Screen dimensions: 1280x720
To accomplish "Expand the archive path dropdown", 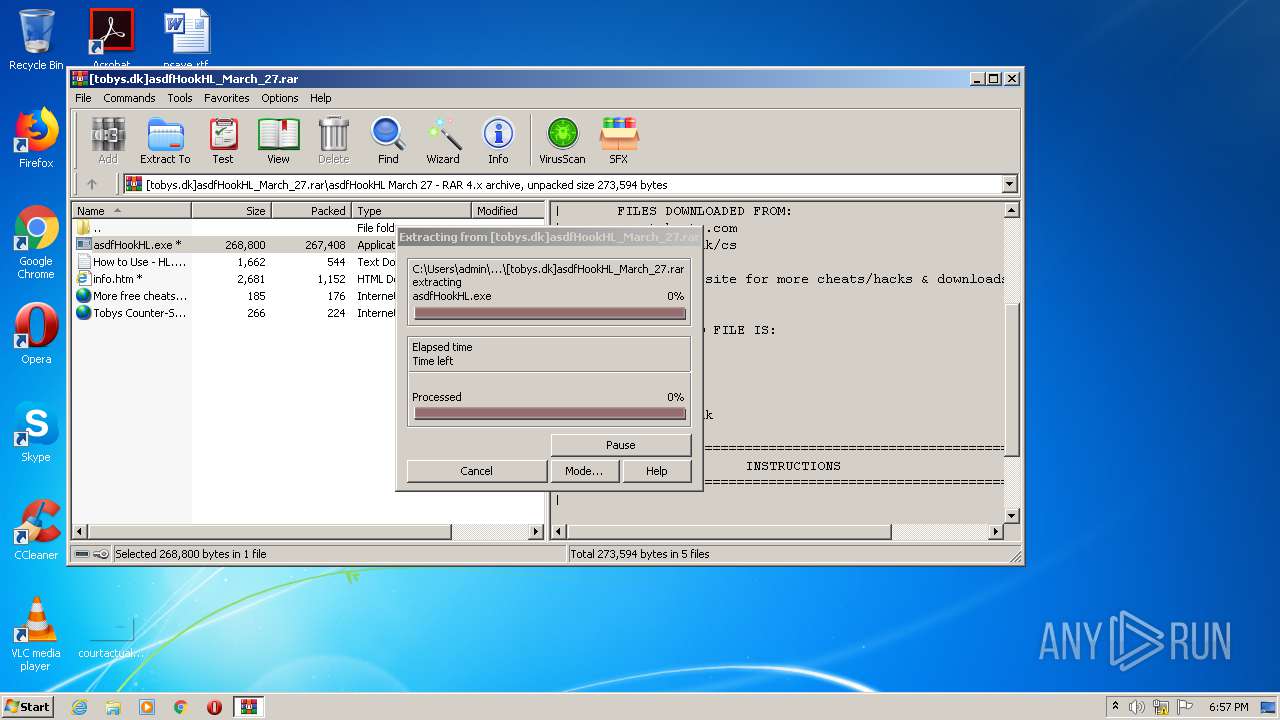I will point(1009,184).
